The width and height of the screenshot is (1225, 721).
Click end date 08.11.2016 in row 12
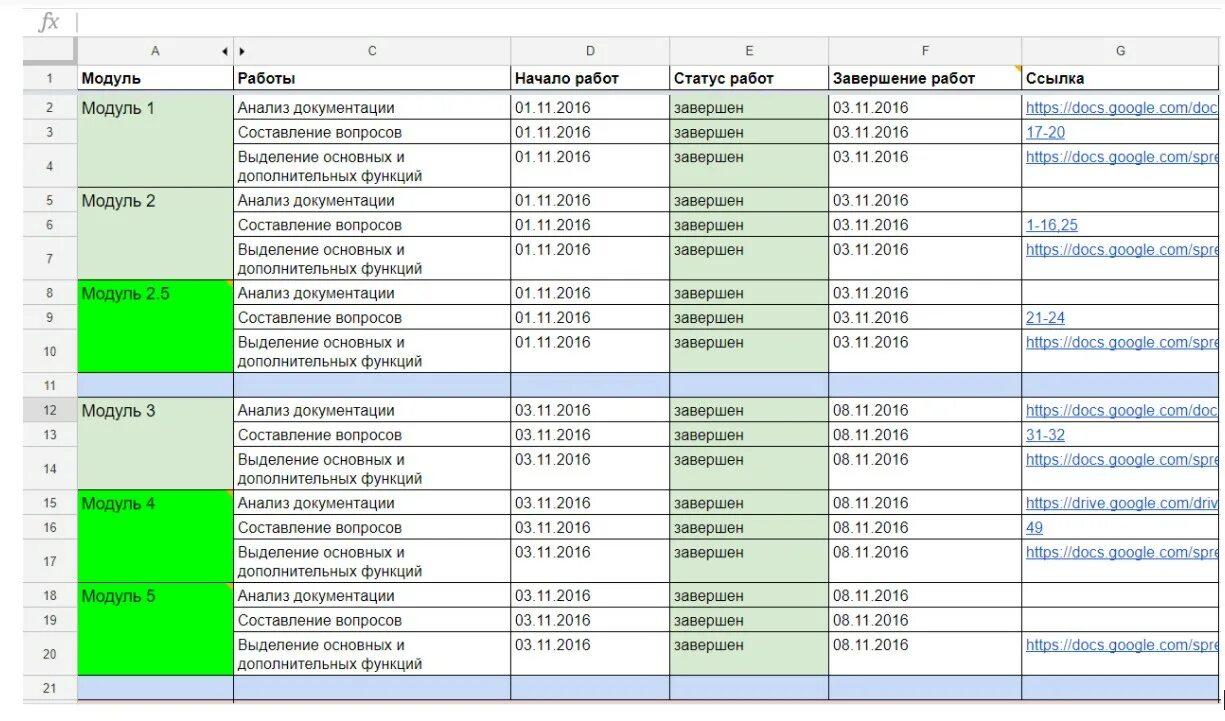pyautogui.click(x=871, y=410)
